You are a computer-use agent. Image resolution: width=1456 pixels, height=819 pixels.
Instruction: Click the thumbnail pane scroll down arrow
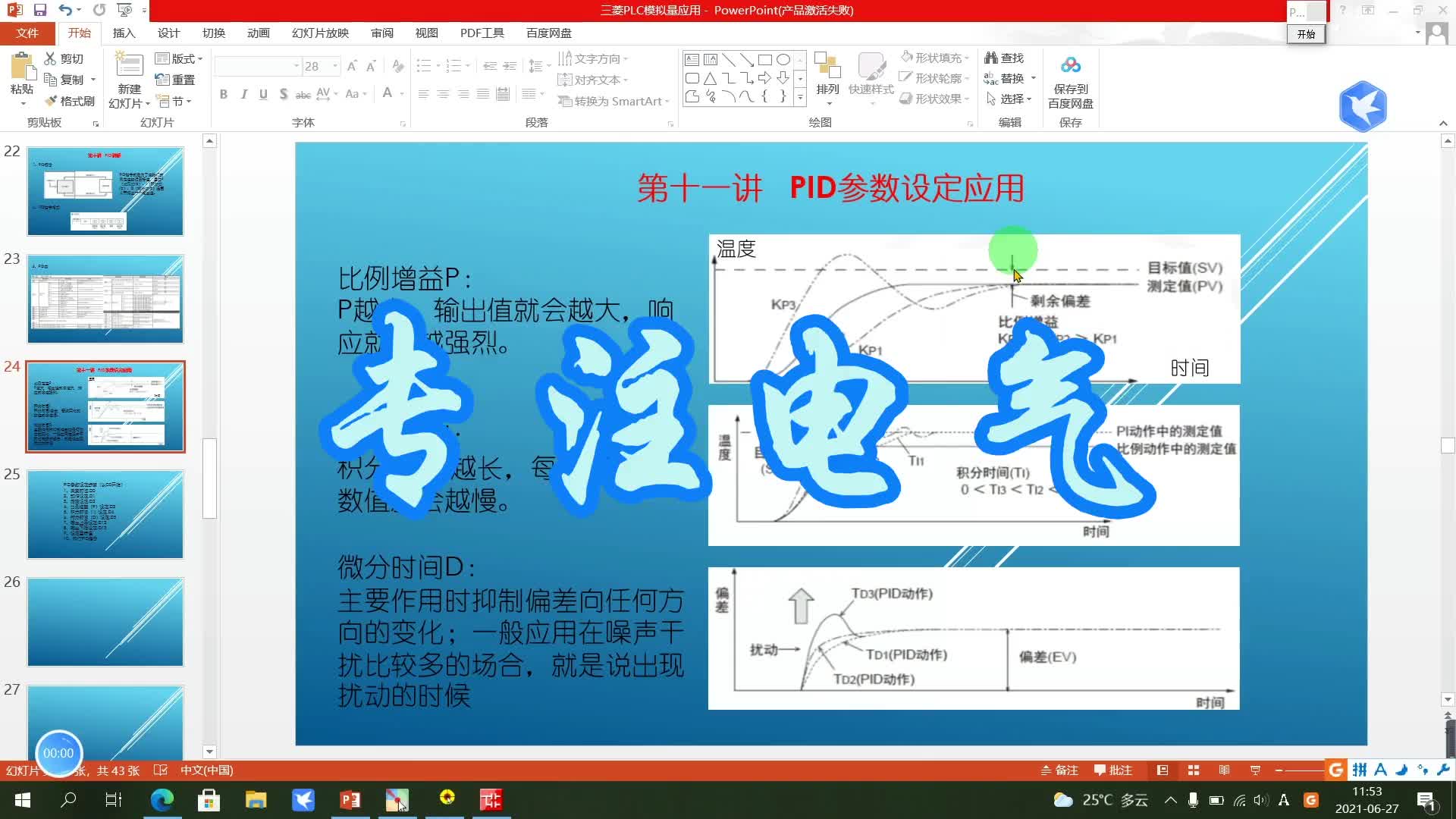click(210, 752)
